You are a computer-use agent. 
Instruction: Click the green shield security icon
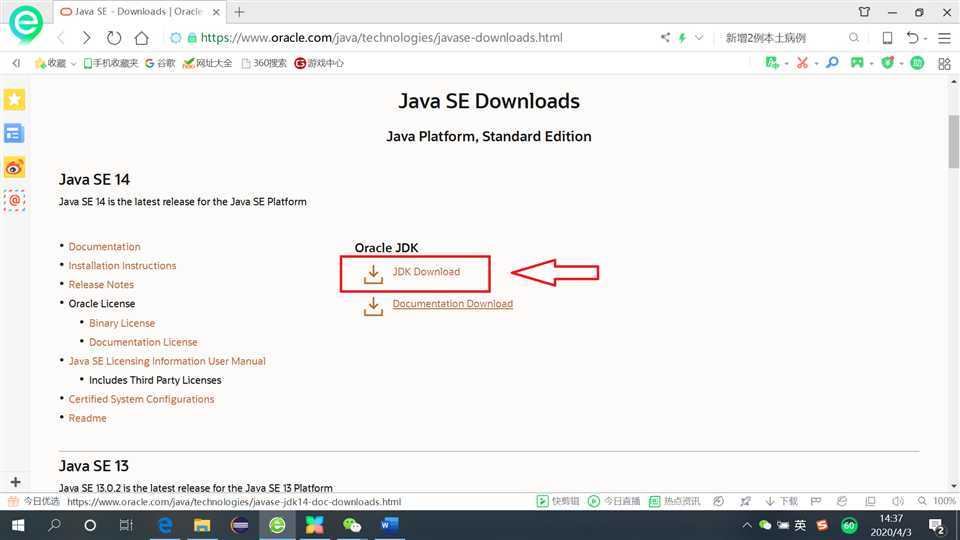click(887, 62)
